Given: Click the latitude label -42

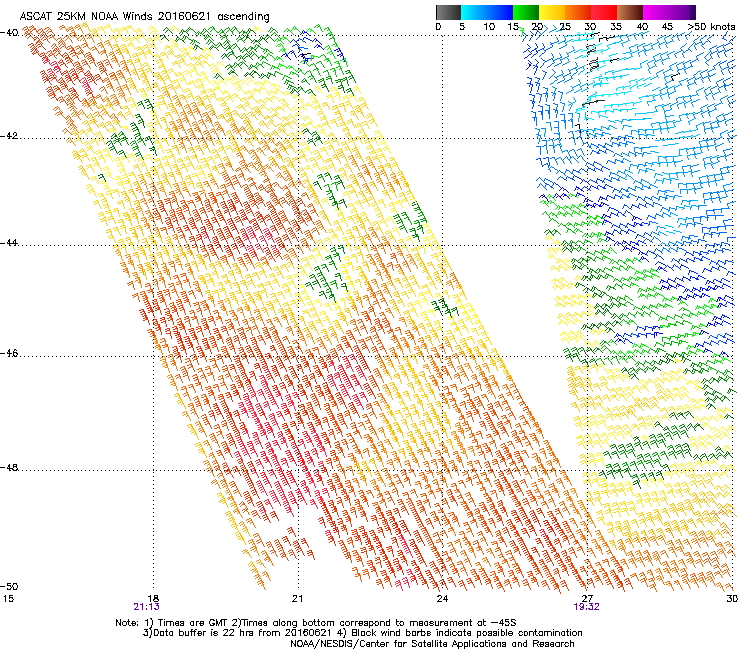Looking at the screenshot, I should click(10, 136).
